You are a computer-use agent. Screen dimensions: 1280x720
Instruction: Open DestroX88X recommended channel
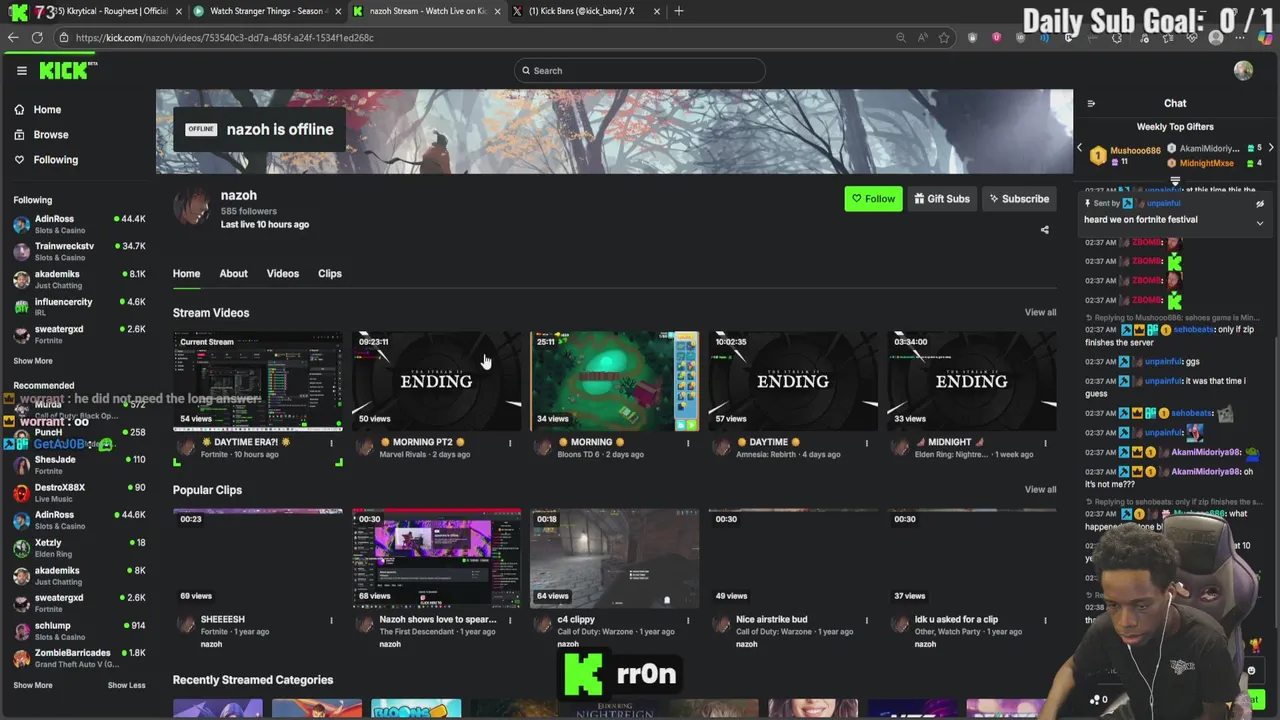point(78,492)
